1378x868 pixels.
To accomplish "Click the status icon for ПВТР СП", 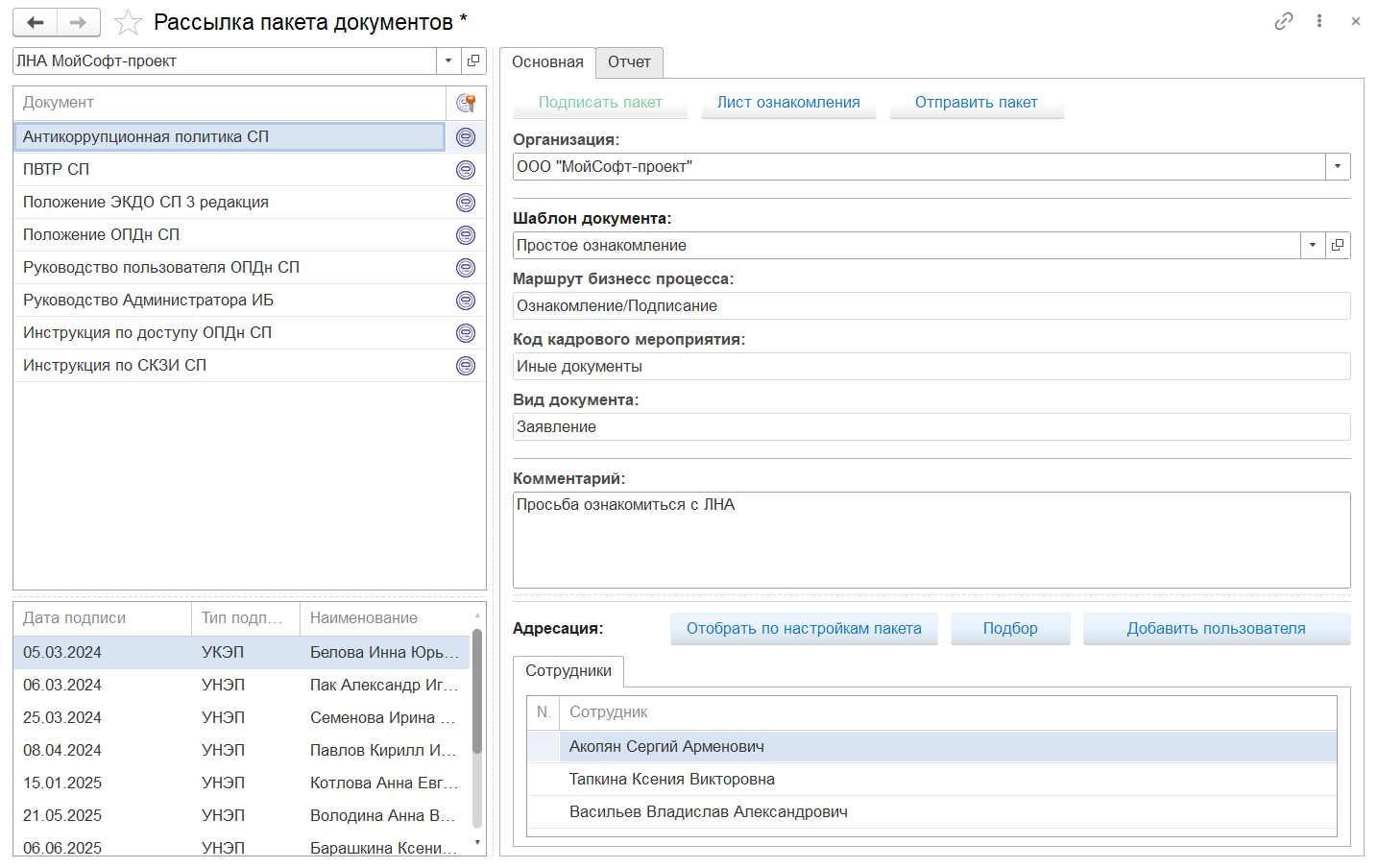I will click(466, 170).
